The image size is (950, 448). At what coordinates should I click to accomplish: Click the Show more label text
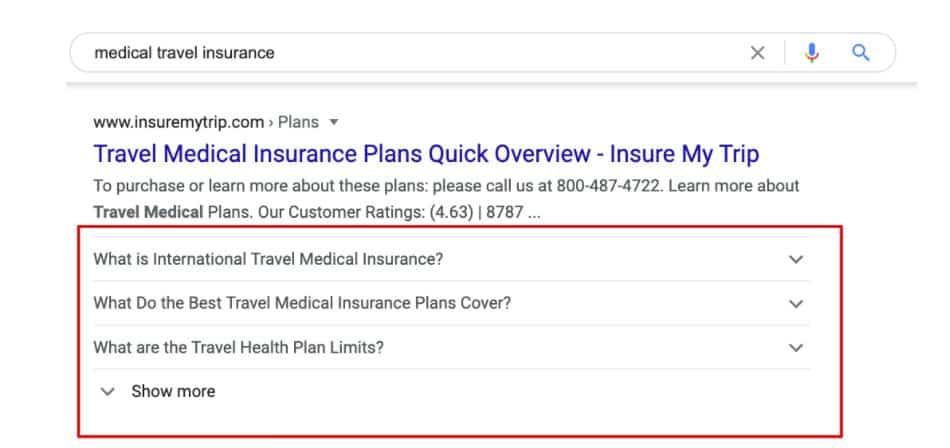(x=173, y=392)
